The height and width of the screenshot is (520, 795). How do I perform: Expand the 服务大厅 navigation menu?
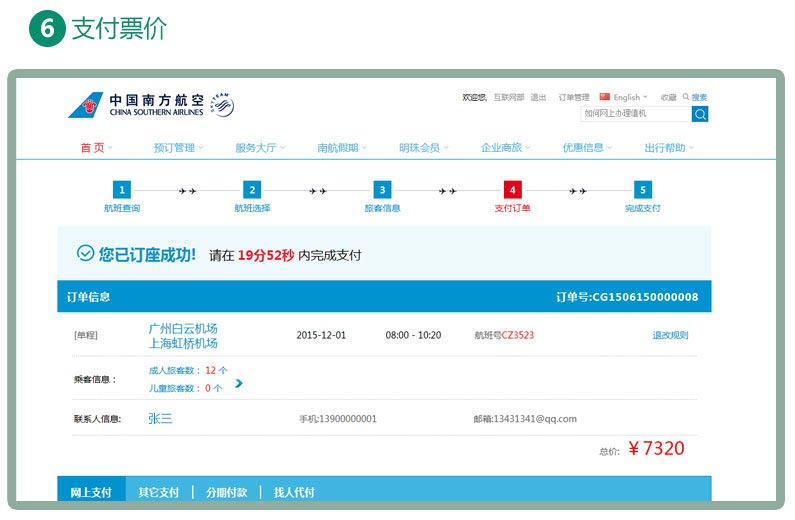[260, 147]
